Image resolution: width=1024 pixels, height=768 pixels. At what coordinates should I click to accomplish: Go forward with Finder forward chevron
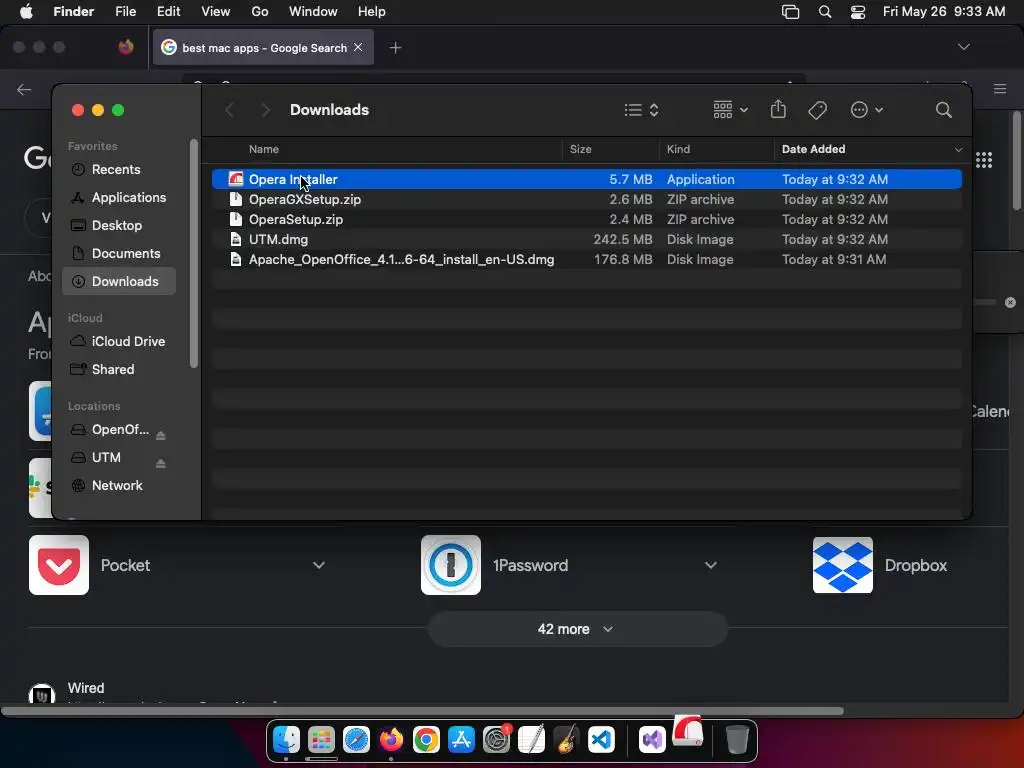pos(265,110)
